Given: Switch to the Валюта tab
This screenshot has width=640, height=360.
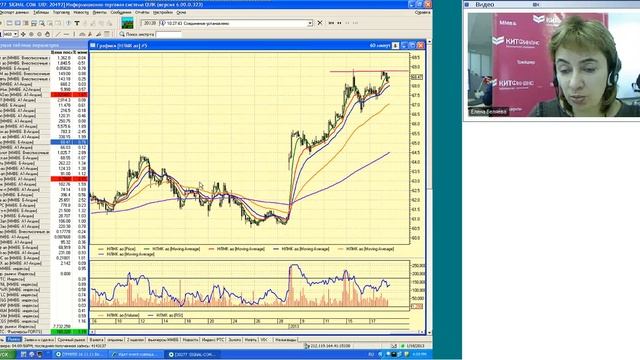Looking at the screenshot, I should click(96, 340).
